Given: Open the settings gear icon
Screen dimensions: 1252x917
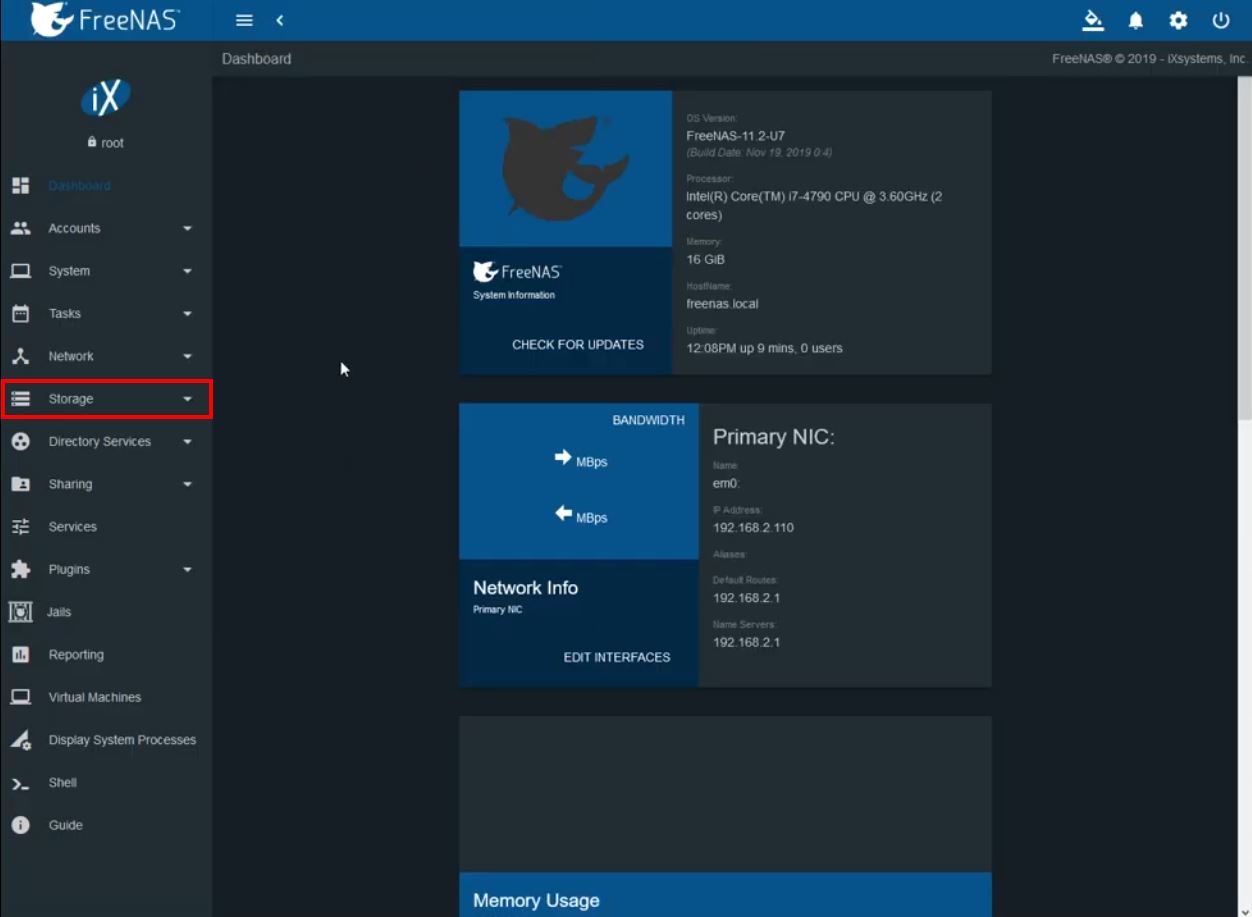Looking at the screenshot, I should (1178, 20).
